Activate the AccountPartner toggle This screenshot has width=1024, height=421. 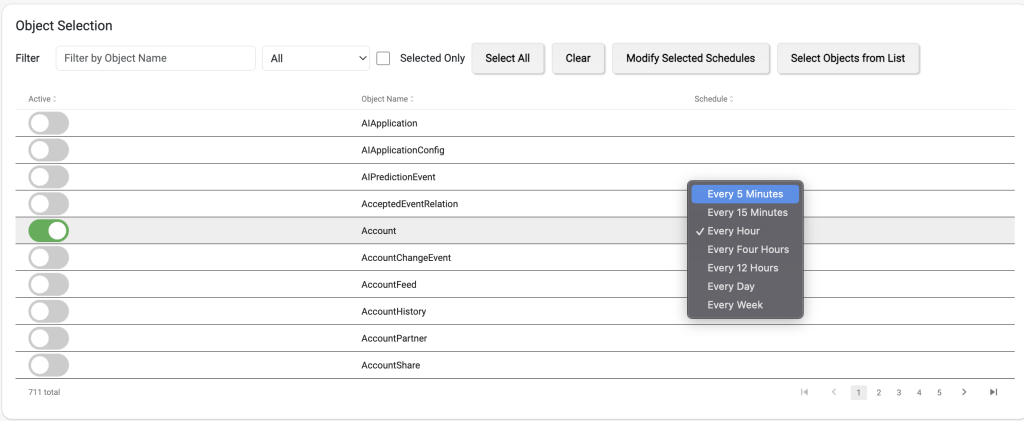click(x=48, y=338)
